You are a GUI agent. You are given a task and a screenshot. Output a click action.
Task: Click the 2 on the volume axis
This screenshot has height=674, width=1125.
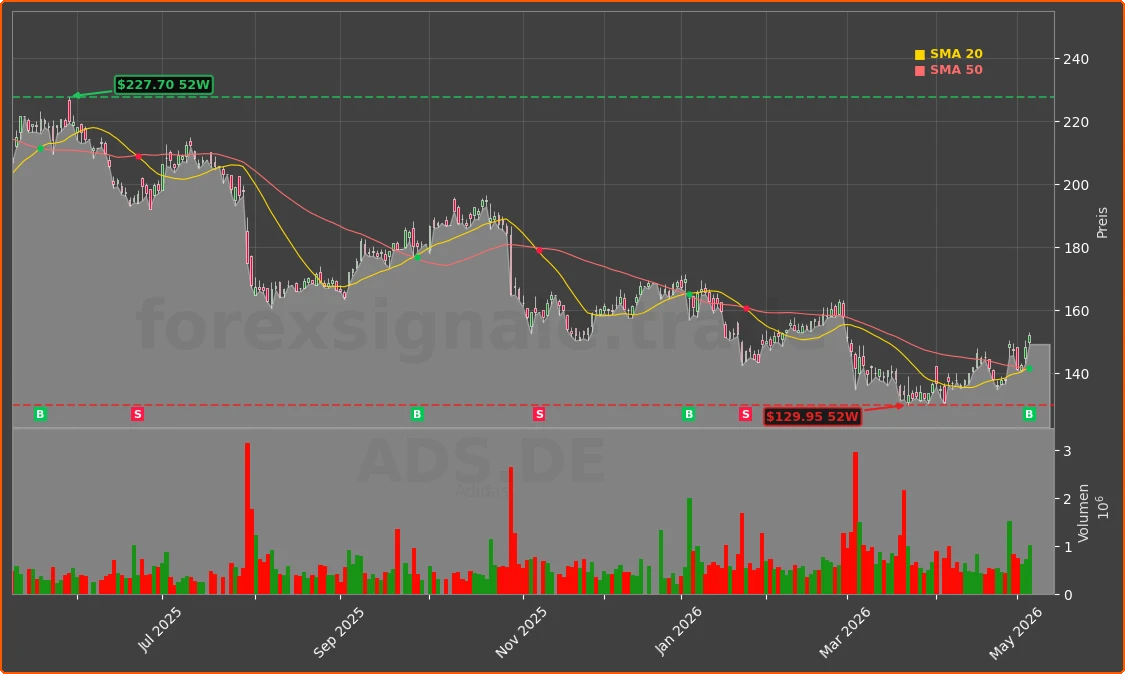point(1068,499)
